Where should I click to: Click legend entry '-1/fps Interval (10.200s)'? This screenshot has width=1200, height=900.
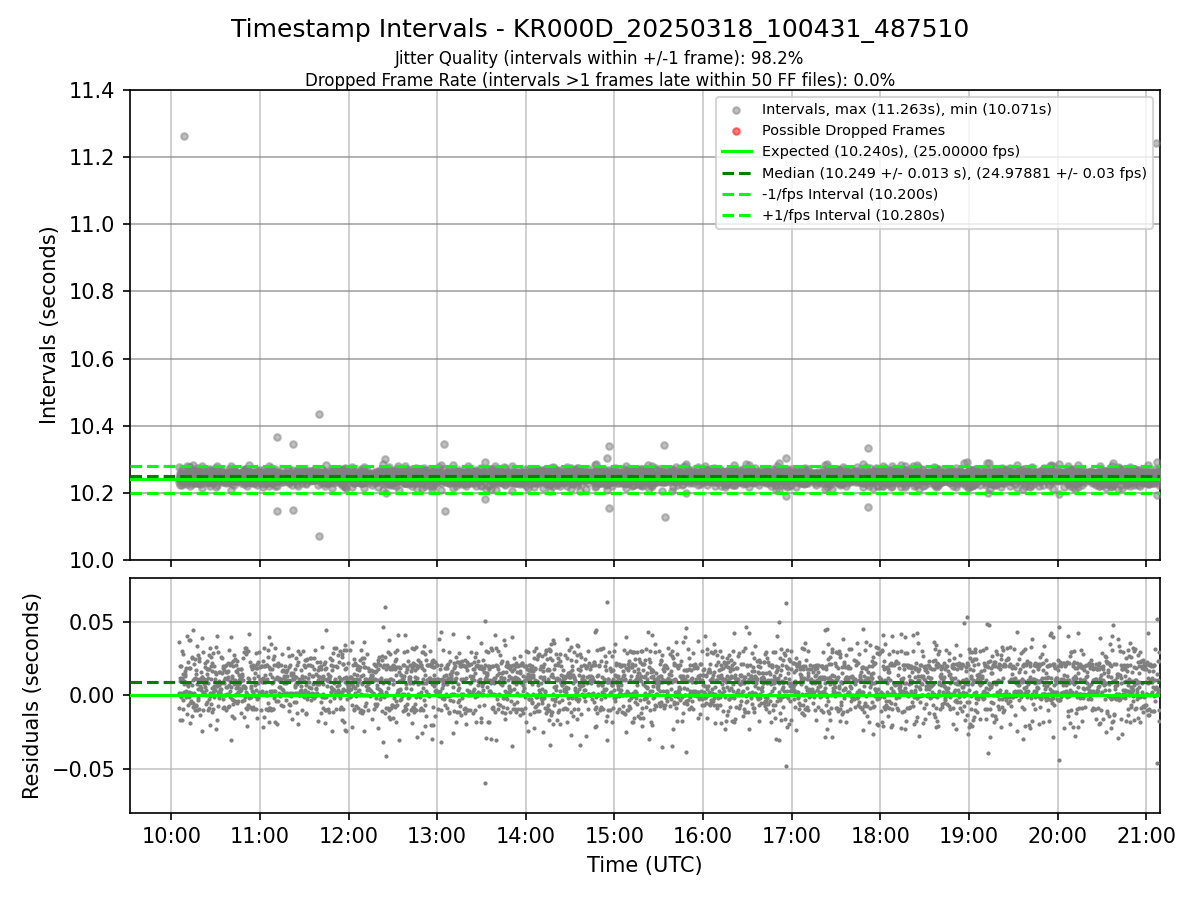click(850, 194)
